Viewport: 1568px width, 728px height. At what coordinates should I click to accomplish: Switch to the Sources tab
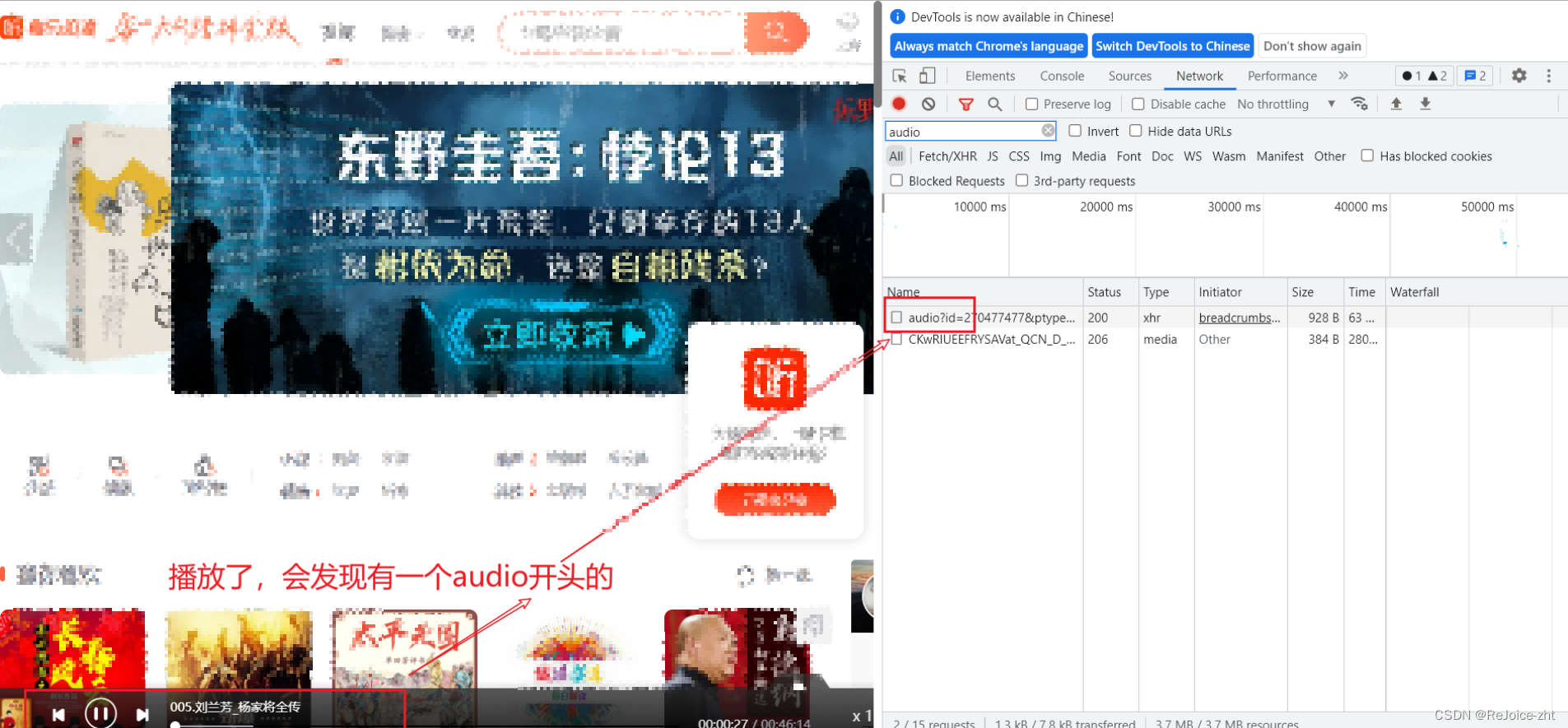tap(1129, 76)
